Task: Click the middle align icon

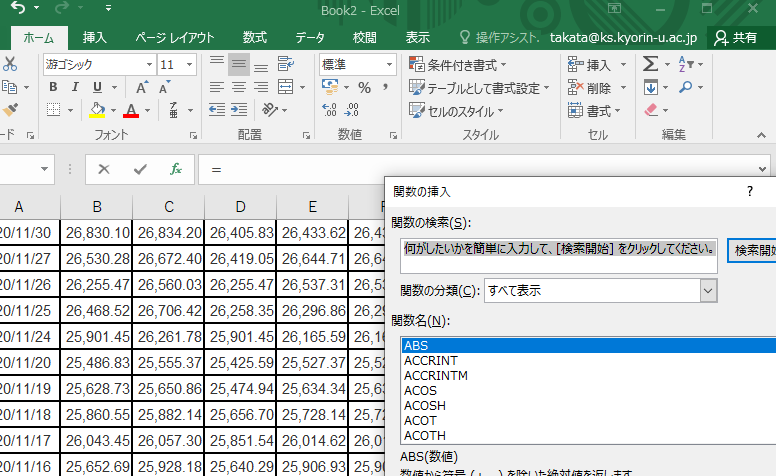Action: 239,64
